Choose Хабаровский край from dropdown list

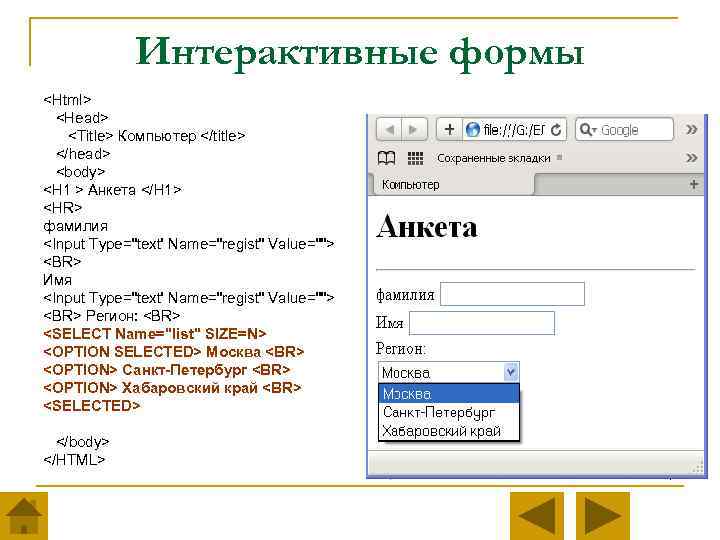(449, 431)
